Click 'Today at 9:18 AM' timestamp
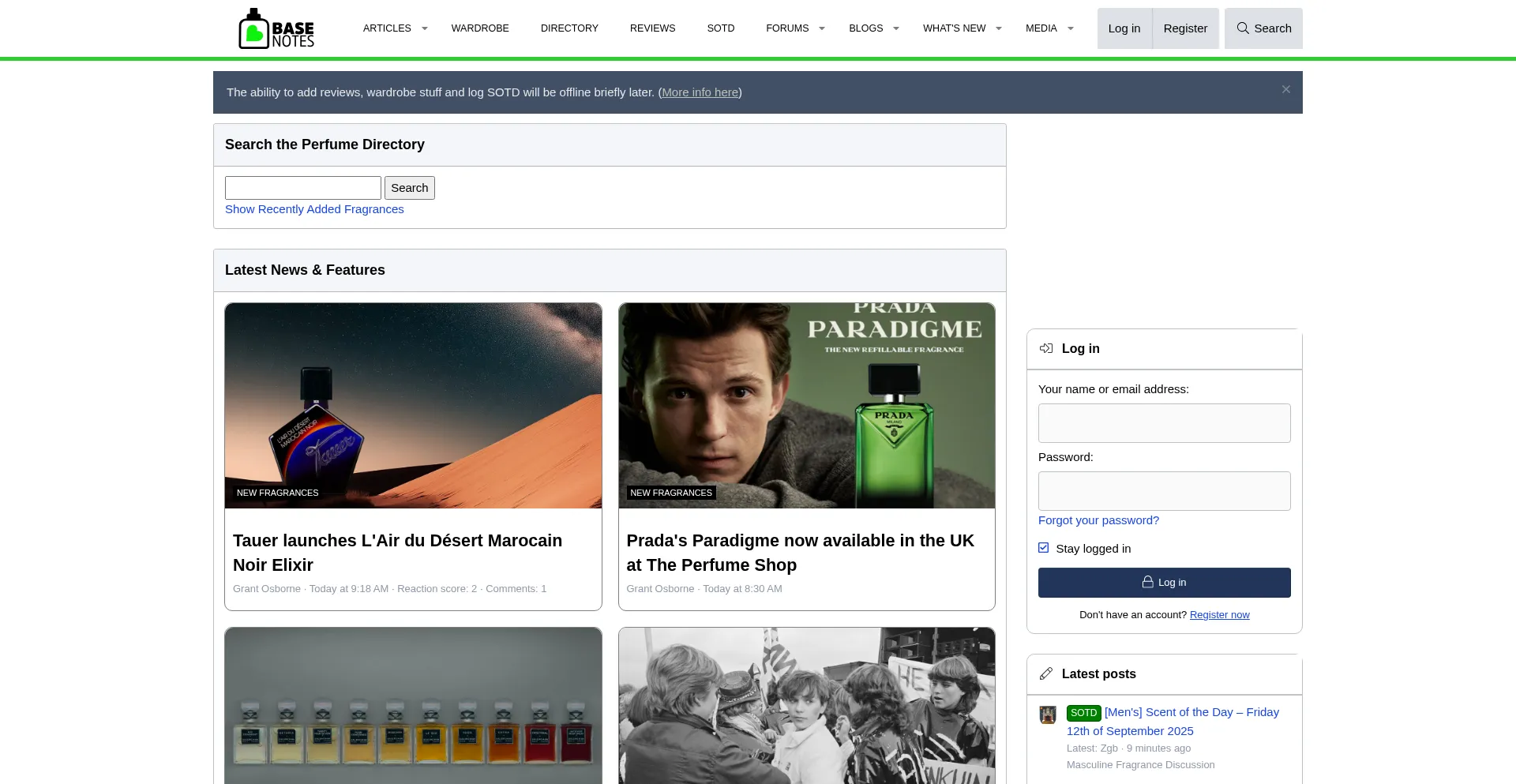This screenshot has height=784, width=1516. coord(349,589)
